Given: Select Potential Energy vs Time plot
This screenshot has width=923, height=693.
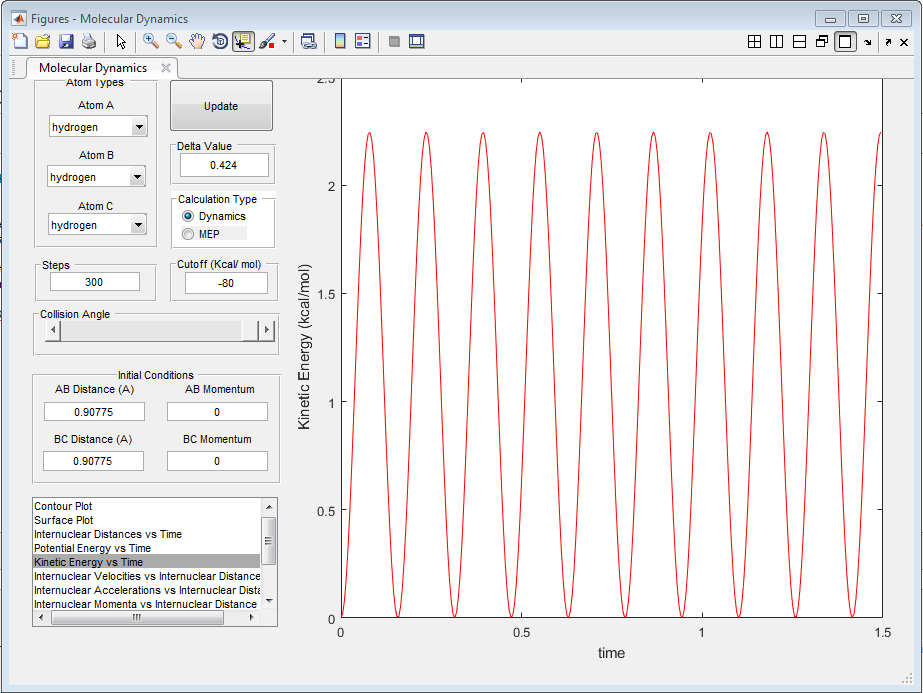Looking at the screenshot, I should [92, 548].
